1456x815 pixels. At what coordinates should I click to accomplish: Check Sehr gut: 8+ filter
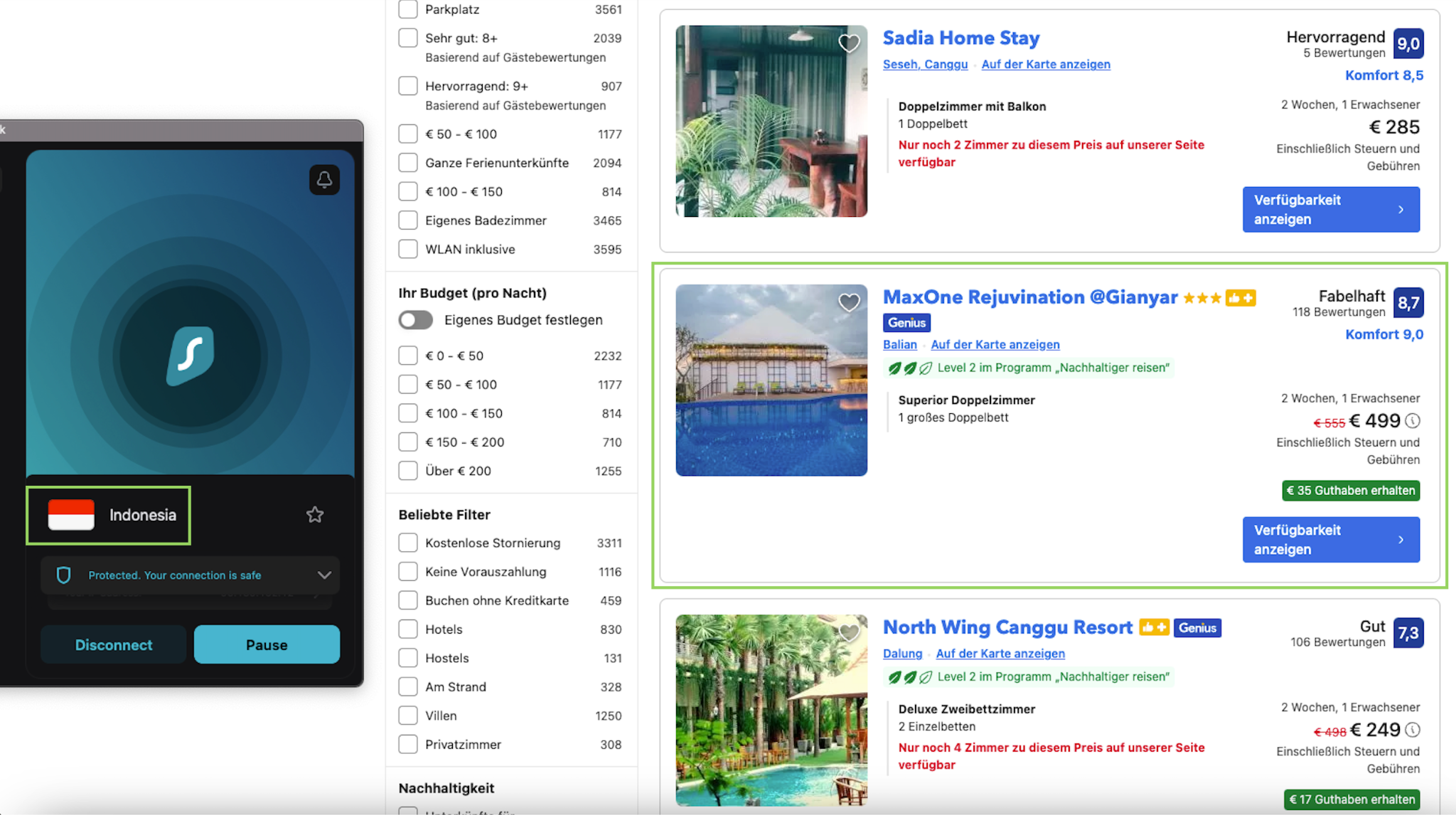(x=408, y=38)
